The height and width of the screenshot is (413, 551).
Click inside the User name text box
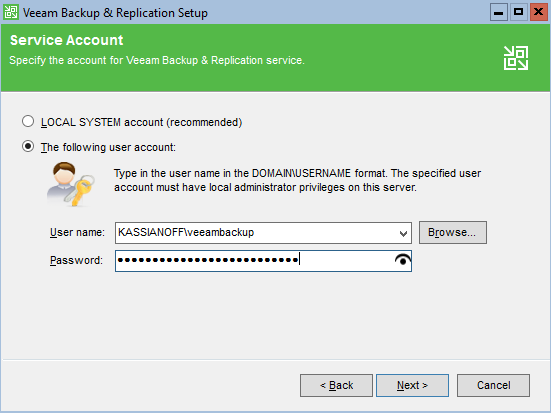[x=257, y=232]
